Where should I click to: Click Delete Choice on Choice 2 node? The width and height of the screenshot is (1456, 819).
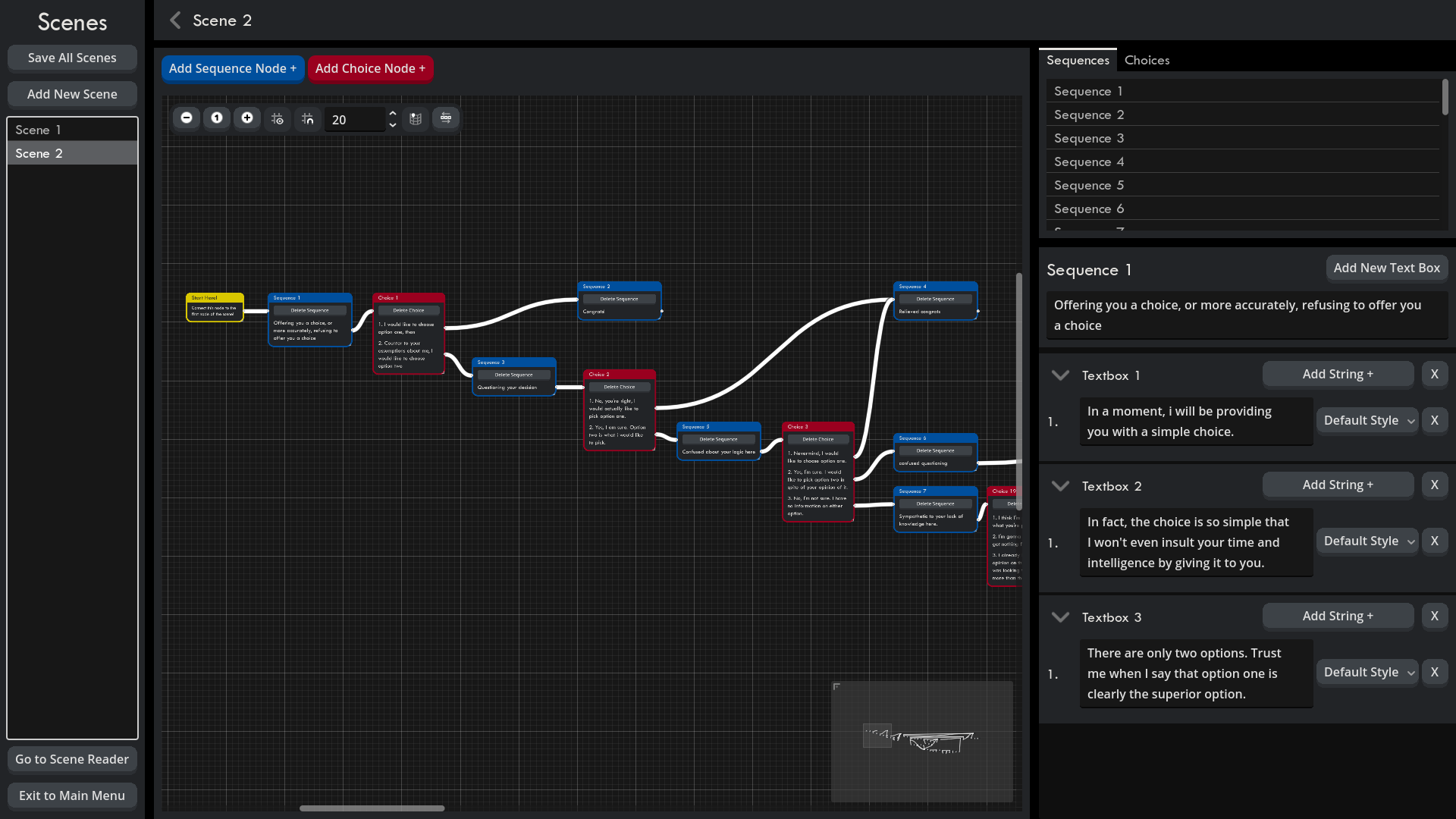click(x=620, y=387)
